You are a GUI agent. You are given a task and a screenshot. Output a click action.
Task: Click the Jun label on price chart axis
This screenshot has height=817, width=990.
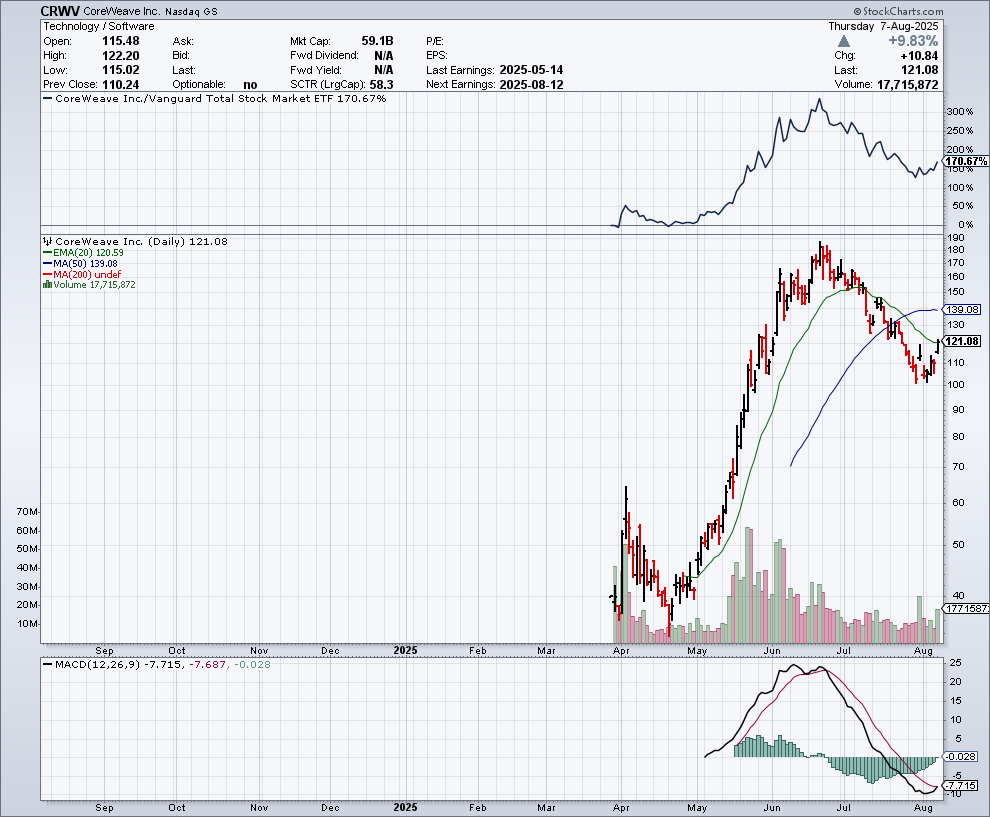(772, 650)
